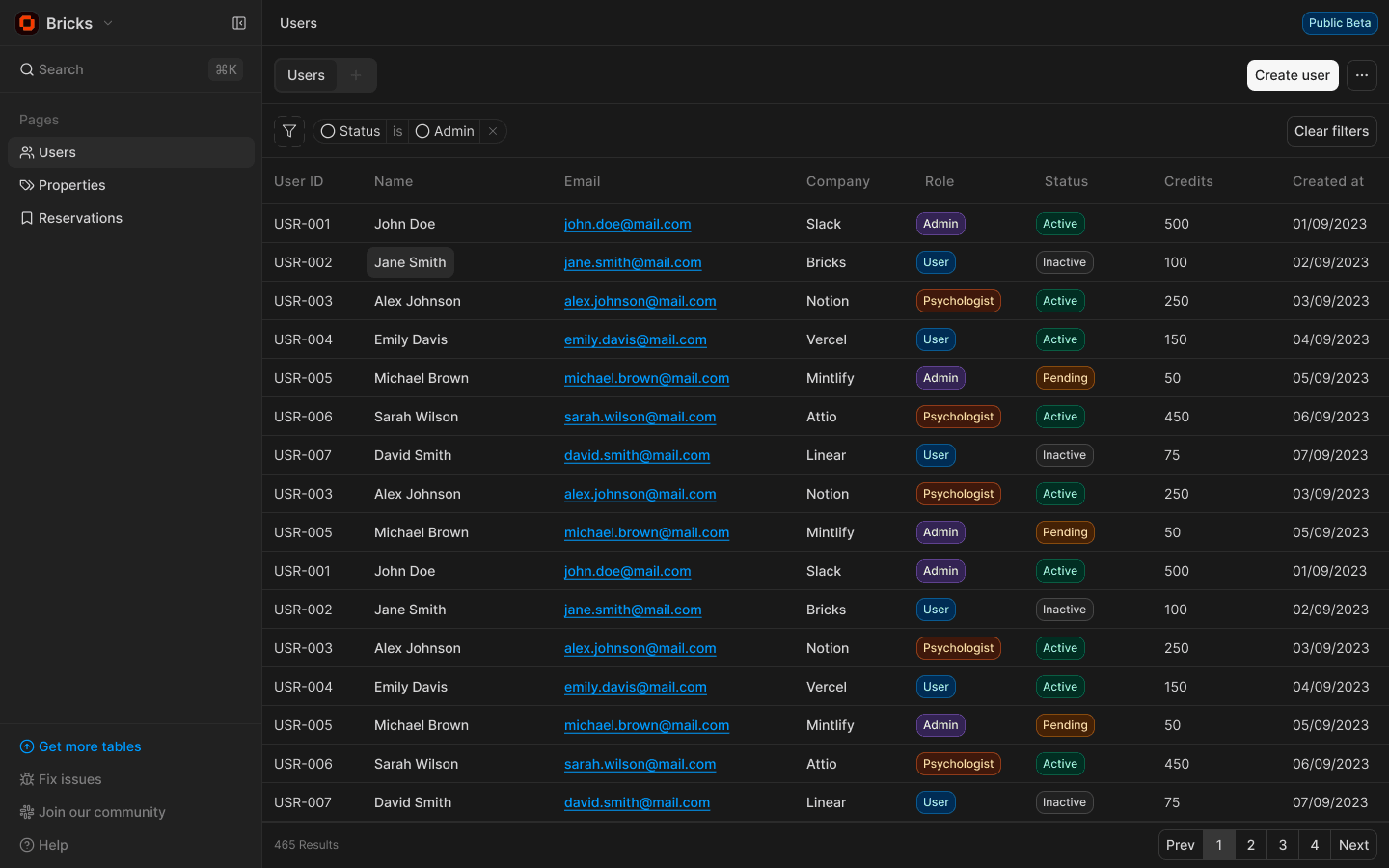
Task: Click the Fix issues sidebar item
Action: pos(69,779)
